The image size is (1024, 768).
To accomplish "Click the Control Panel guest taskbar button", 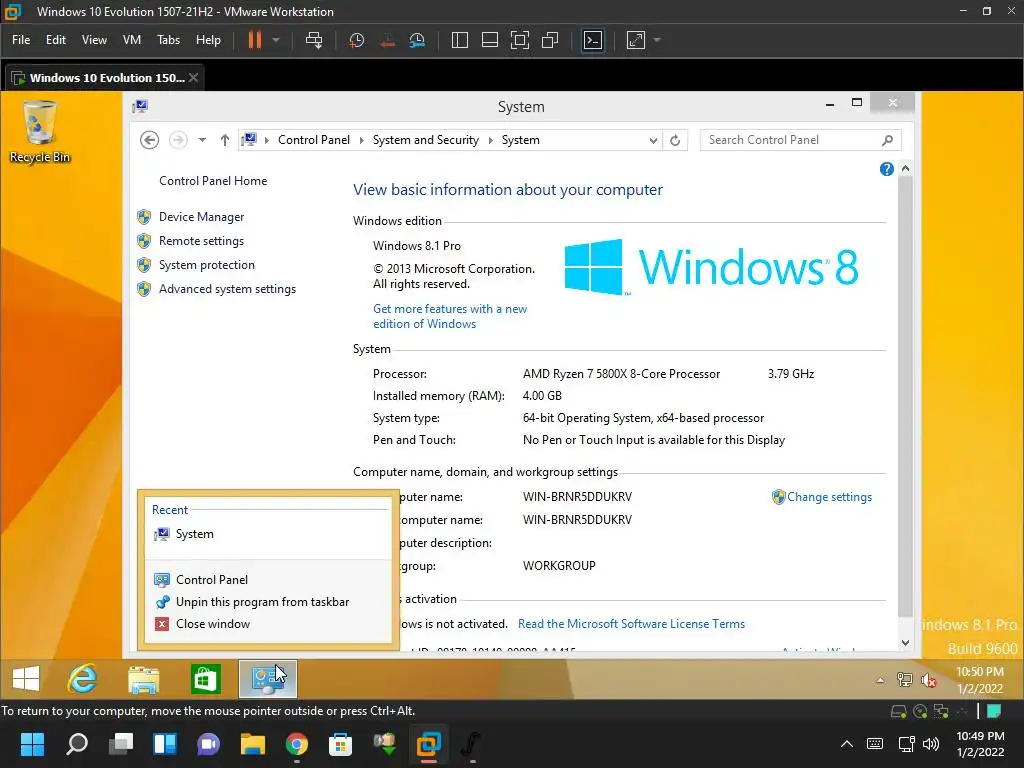I will click(268, 679).
